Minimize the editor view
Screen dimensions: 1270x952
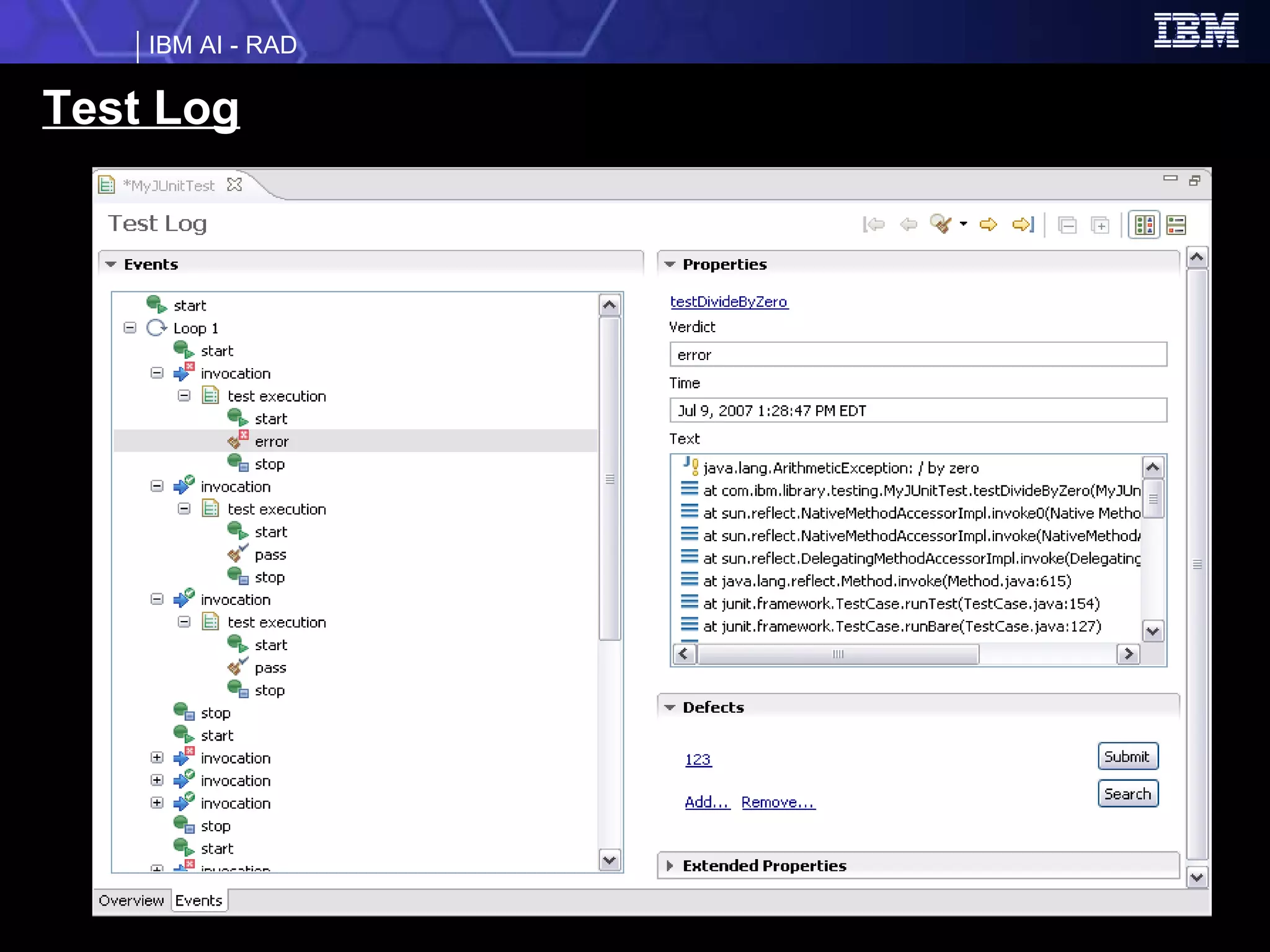click(x=1170, y=178)
